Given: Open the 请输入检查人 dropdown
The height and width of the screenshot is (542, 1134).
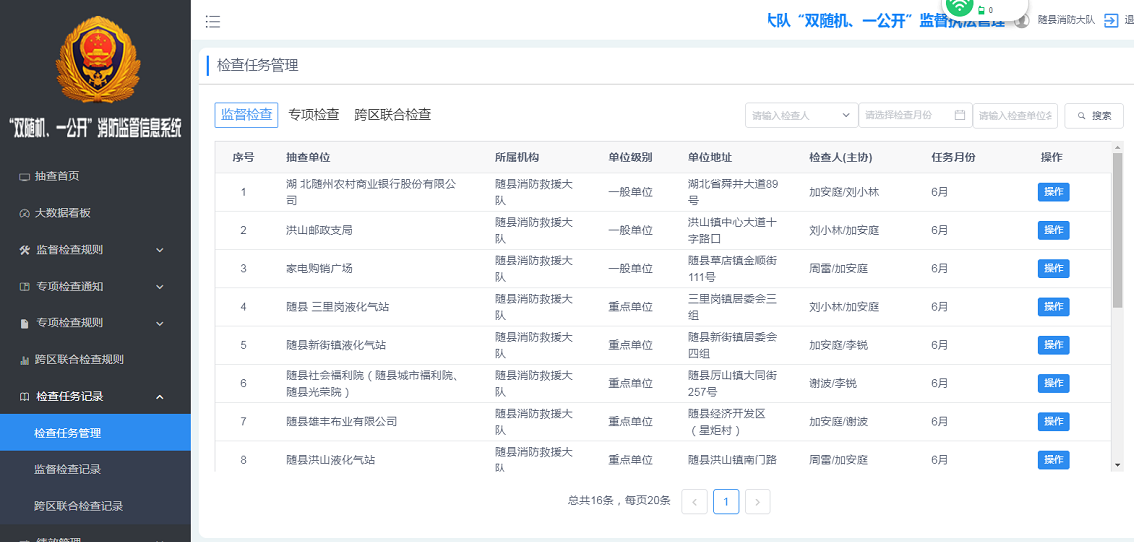Looking at the screenshot, I should [801, 115].
